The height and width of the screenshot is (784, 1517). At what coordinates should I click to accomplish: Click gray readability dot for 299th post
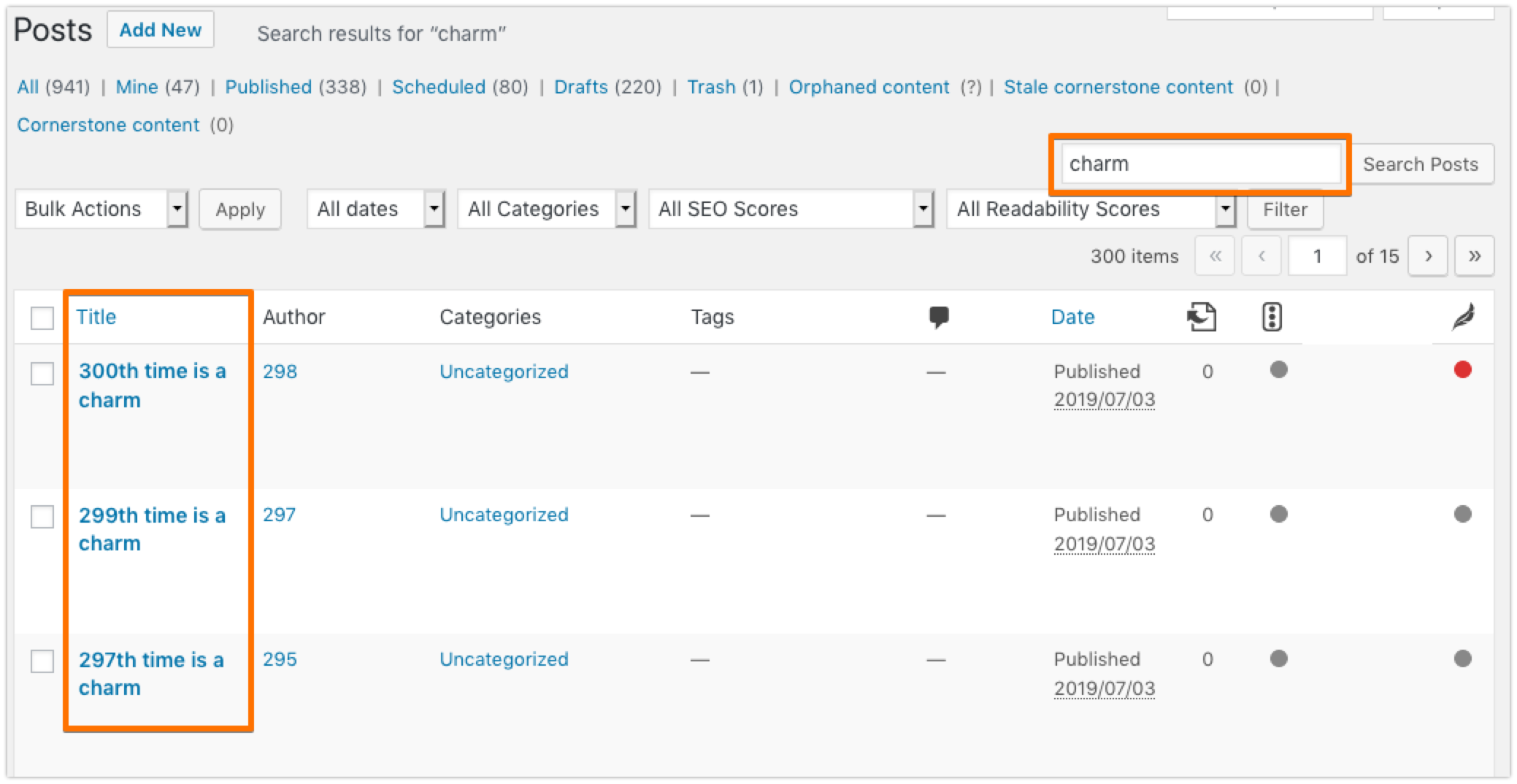[x=1462, y=514]
